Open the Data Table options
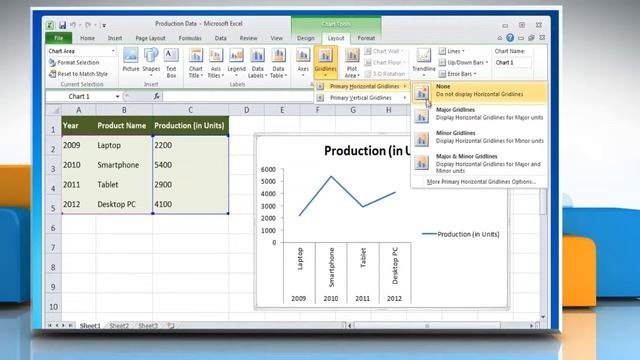 pos(278,63)
